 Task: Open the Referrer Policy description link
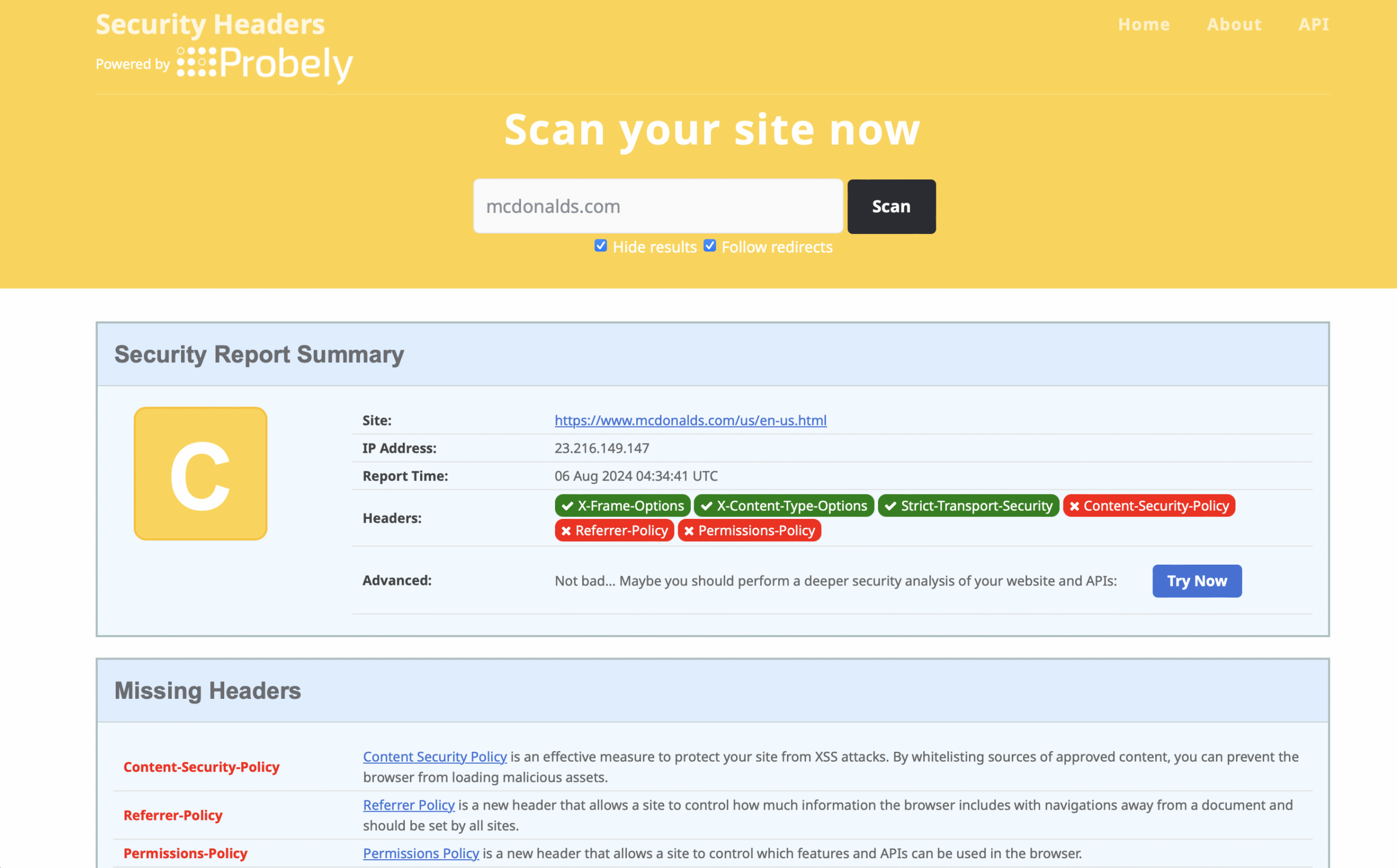[x=408, y=805]
